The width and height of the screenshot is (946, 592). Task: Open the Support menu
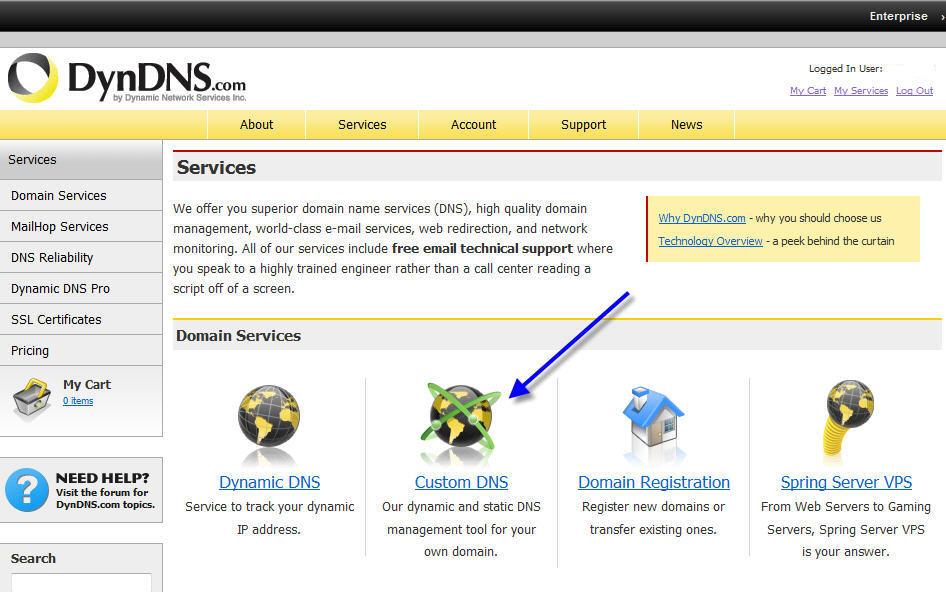click(x=583, y=125)
